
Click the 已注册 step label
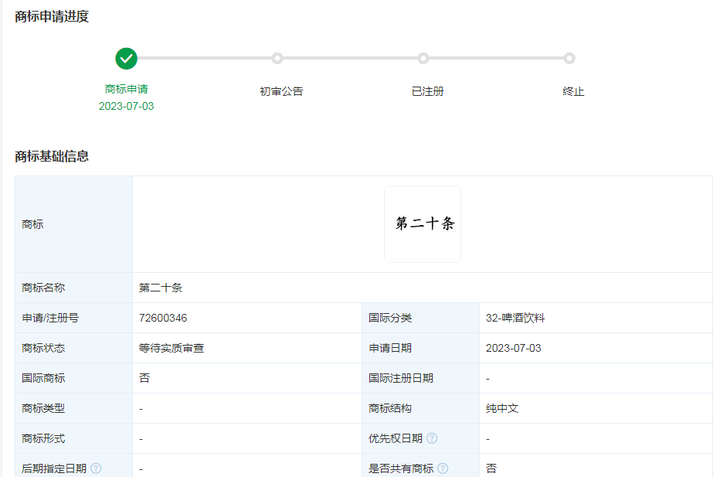point(428,91)
